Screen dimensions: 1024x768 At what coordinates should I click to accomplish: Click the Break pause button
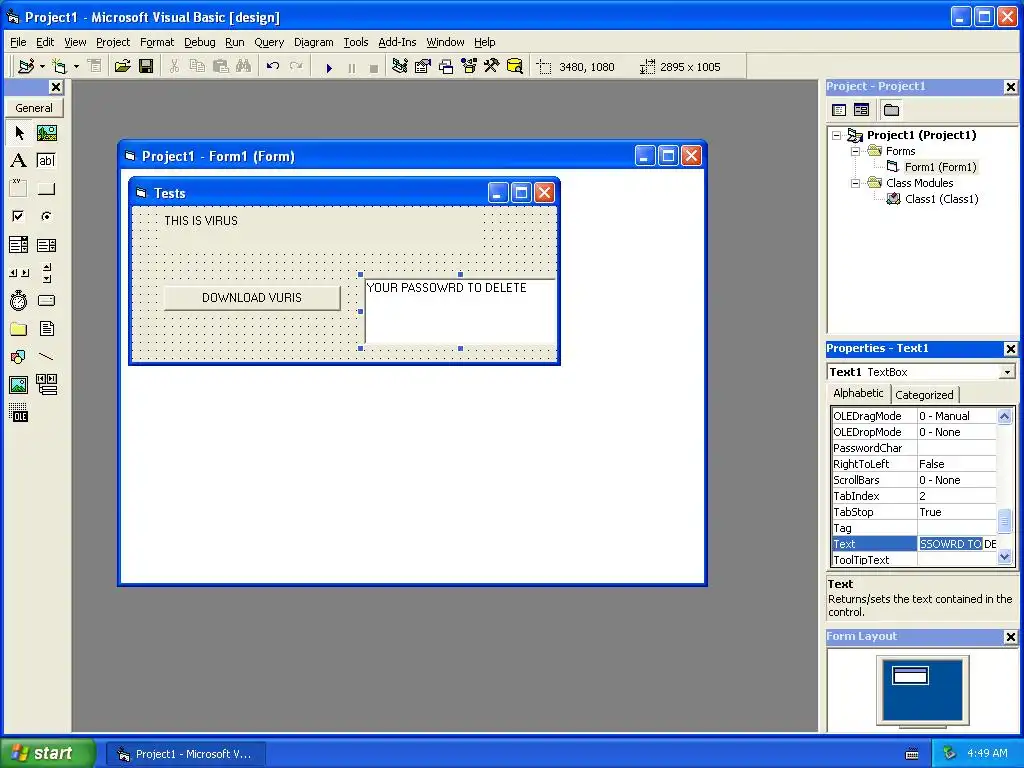(x=351, y=67)
